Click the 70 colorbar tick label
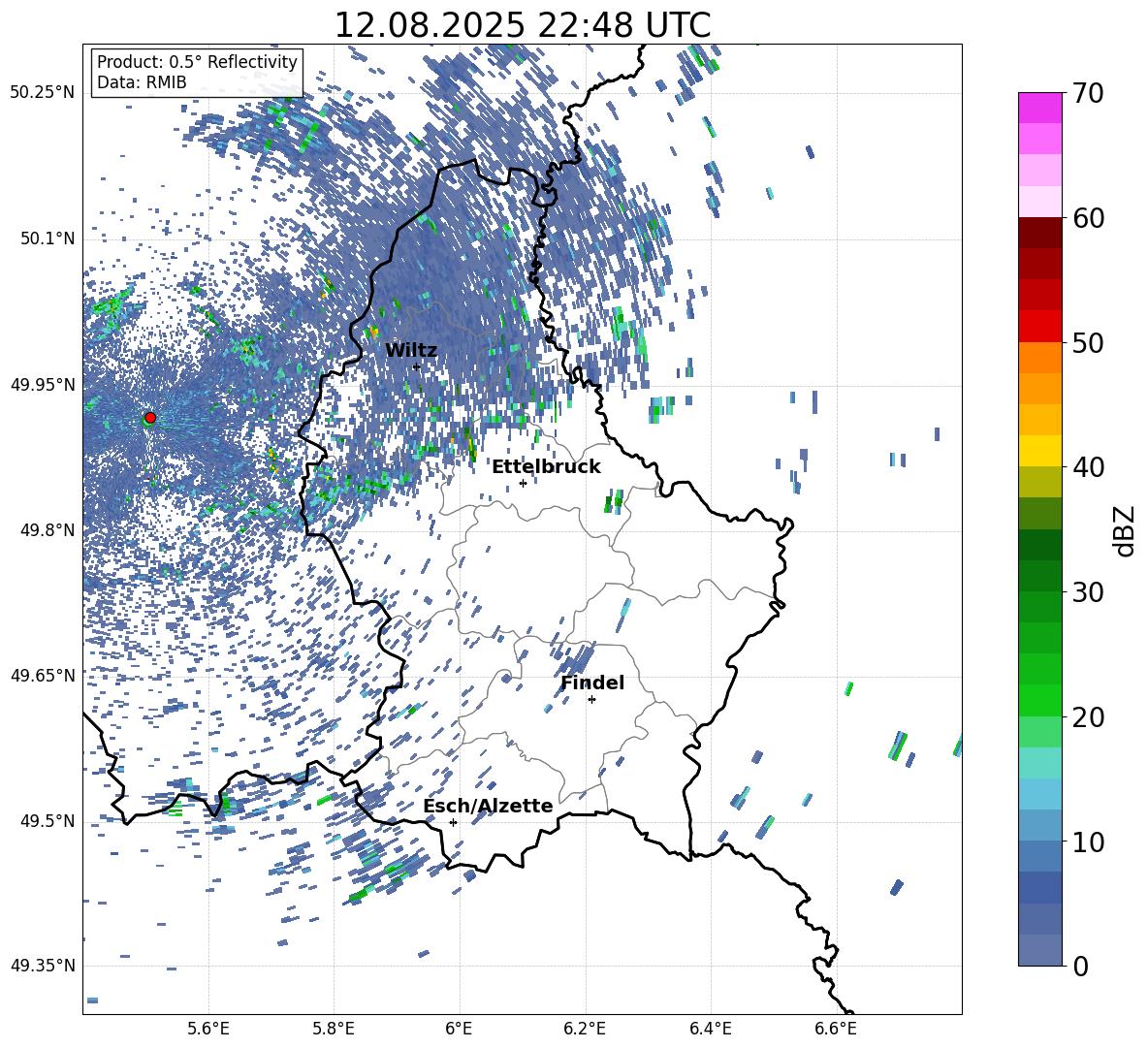1148x1048 pixels. pyautogui.click(x=1088, y=93)
